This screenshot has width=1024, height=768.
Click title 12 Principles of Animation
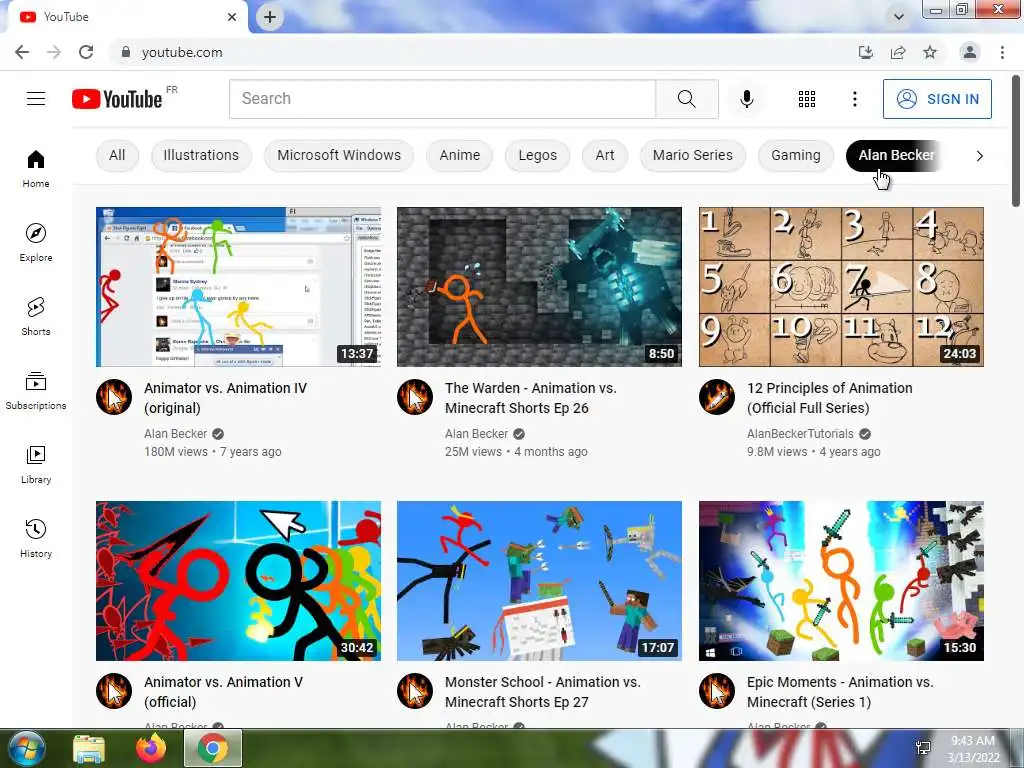point(829,398)
